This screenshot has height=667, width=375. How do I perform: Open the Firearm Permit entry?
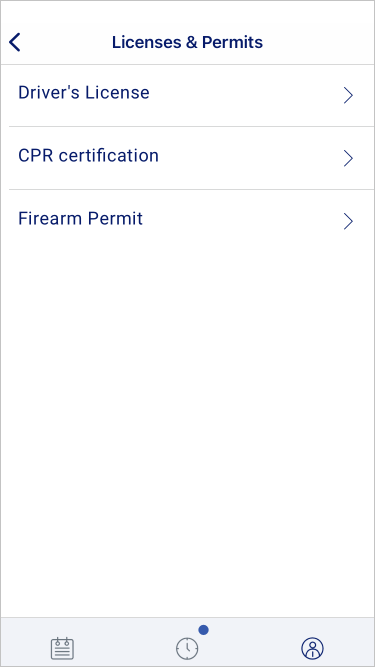click(x=188, y=221)
